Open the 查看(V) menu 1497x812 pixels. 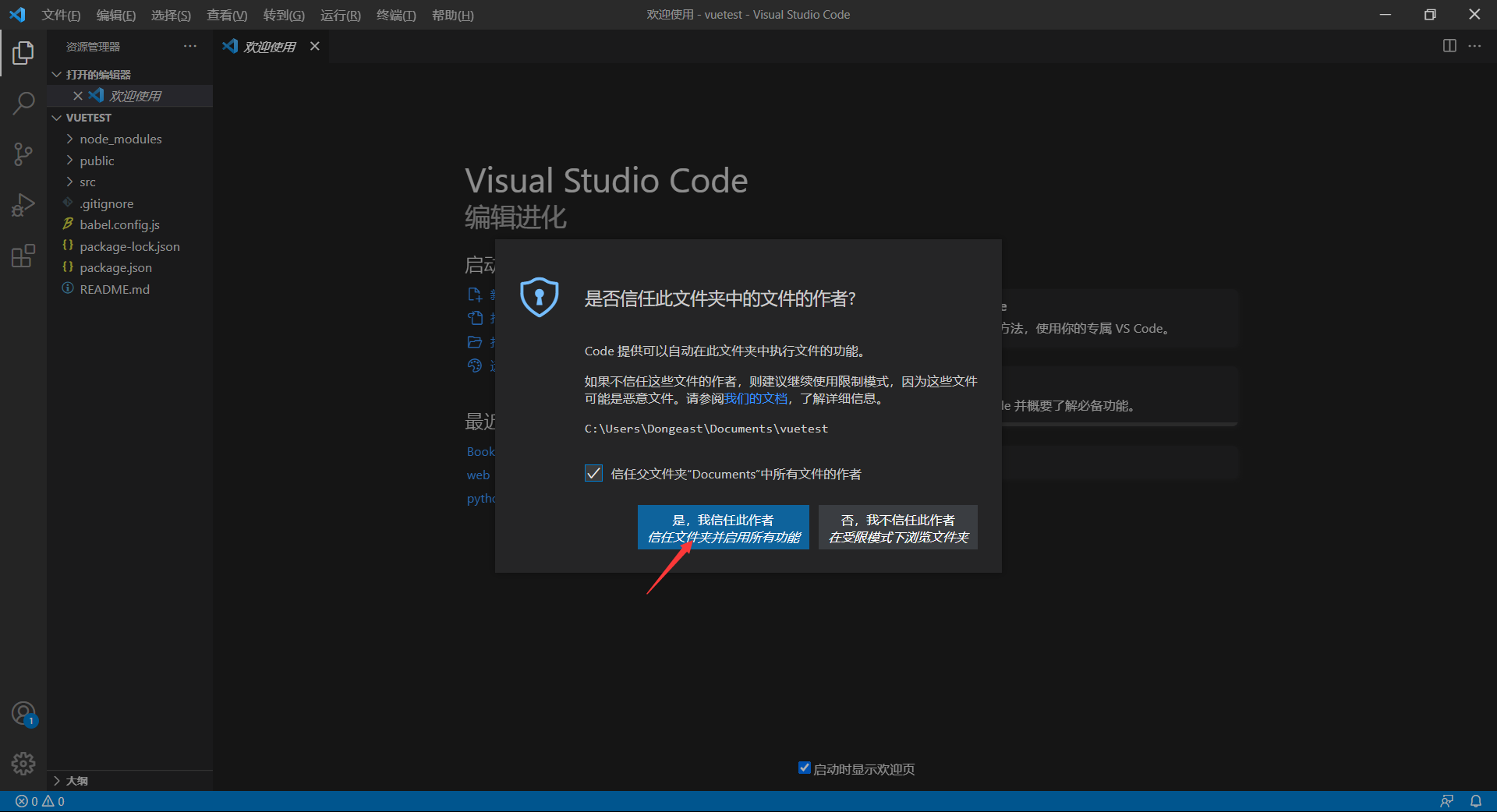click(227, 15)
